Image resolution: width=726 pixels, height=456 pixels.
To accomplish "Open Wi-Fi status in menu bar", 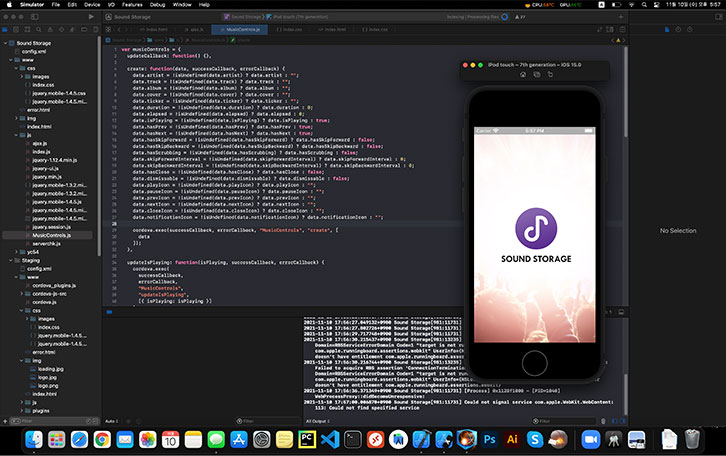I will 631,5.
